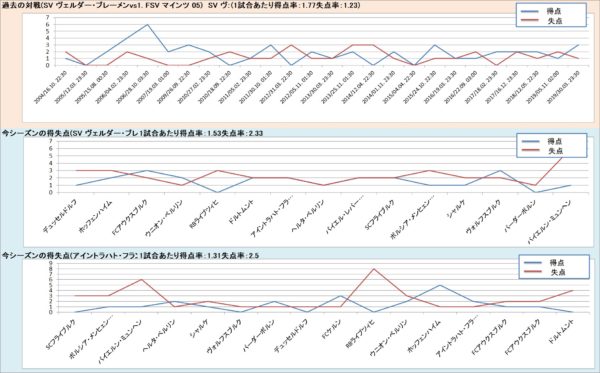Click the blue 得点 peak of 6 in 過去の対戦 chart
Viewport: 600px width, 373px height.
click(x=147, y=24)
